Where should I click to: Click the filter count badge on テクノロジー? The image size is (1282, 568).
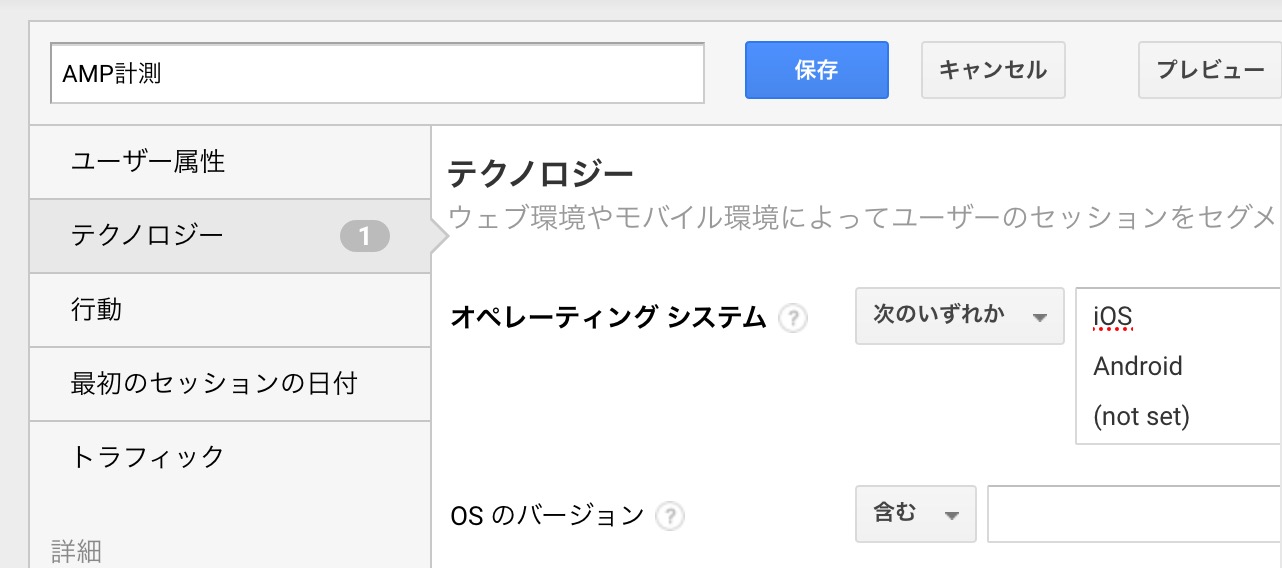(365, 236)
